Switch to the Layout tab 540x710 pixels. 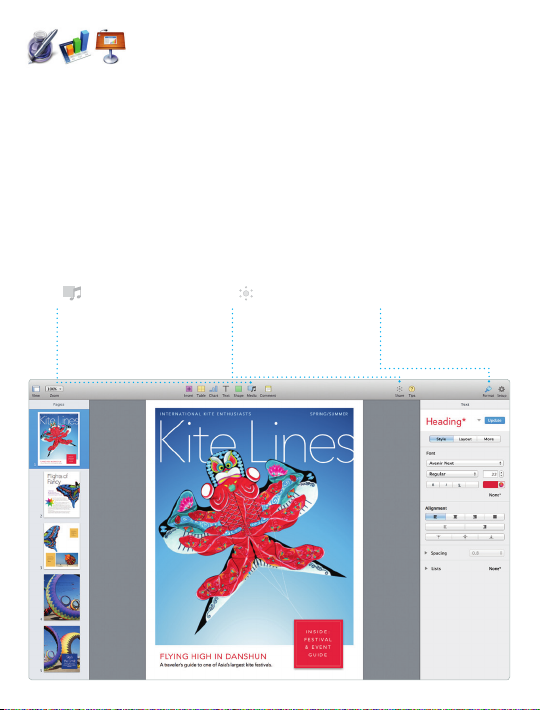coord(465,439)
